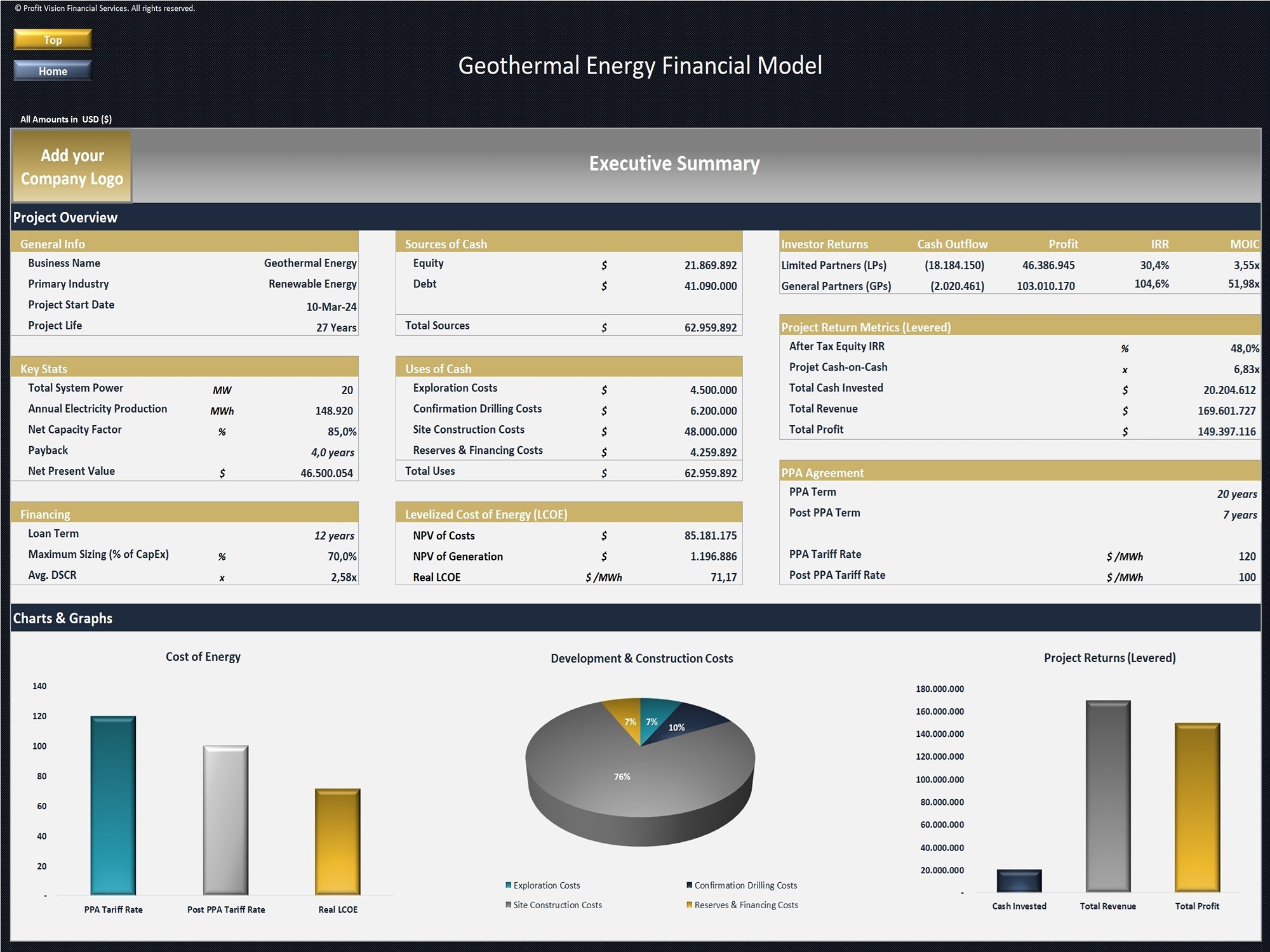Click the Reserves & Financing Costs legend swatch
The height and width of the screenshot is (952, 1270).
[x=690, y=904]
